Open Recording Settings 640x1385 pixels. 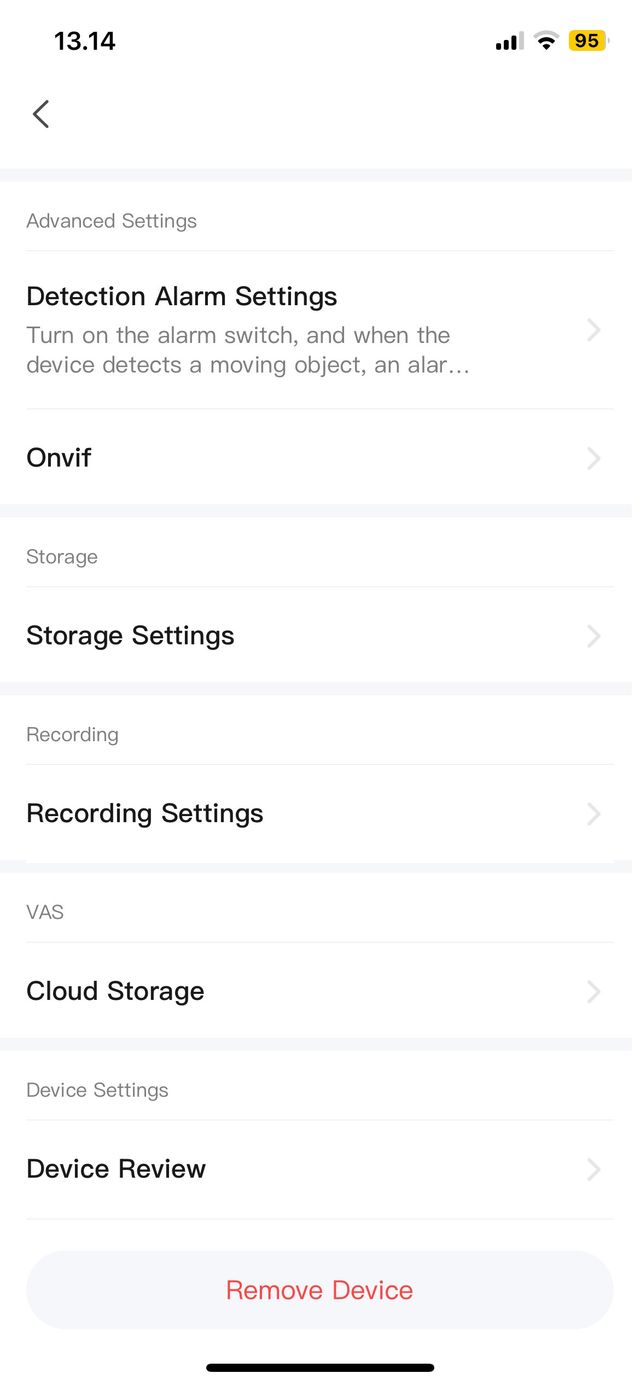(145, 814)
